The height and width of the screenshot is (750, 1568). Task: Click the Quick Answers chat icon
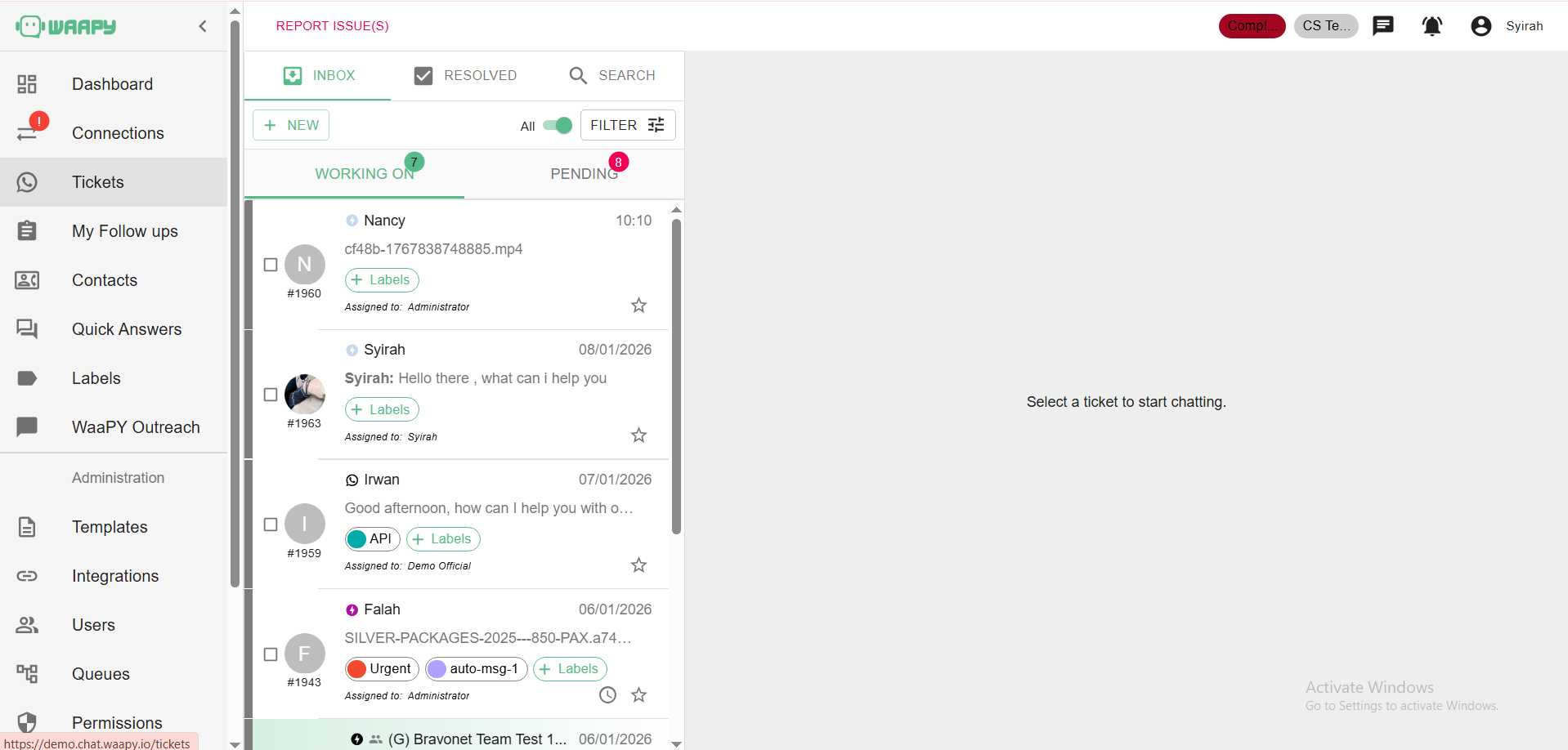click(x=27, y=329)
